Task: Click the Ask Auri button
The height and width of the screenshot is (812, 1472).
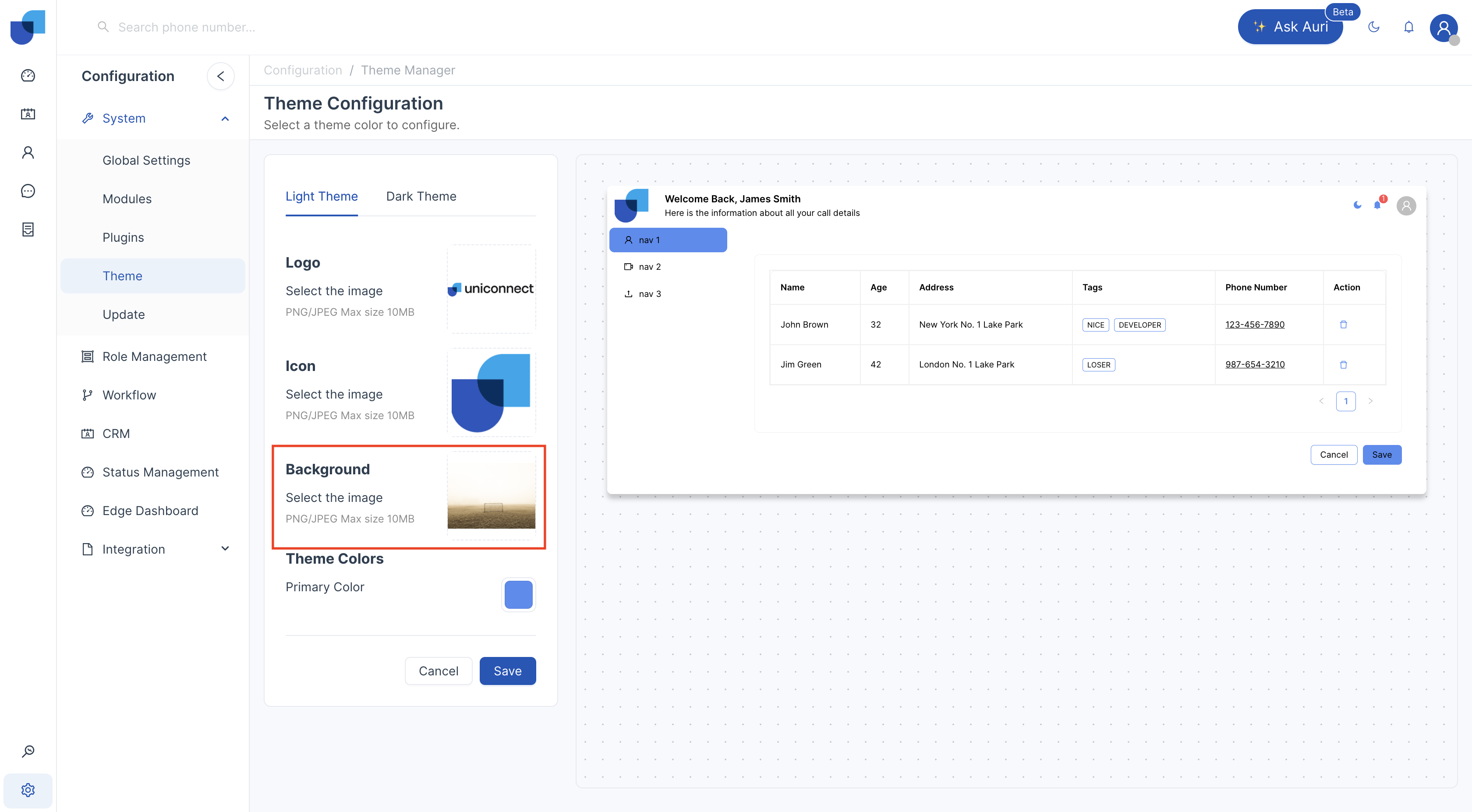Action: point(1290,27)
